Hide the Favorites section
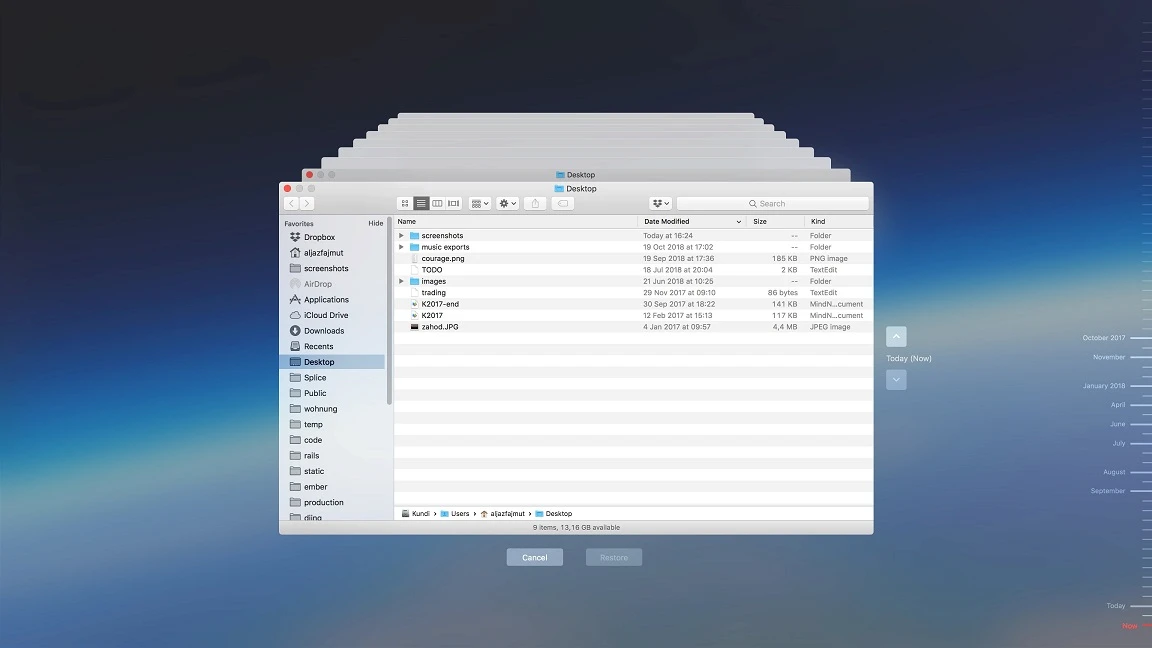1152x648 pixels. click(376, 223)
